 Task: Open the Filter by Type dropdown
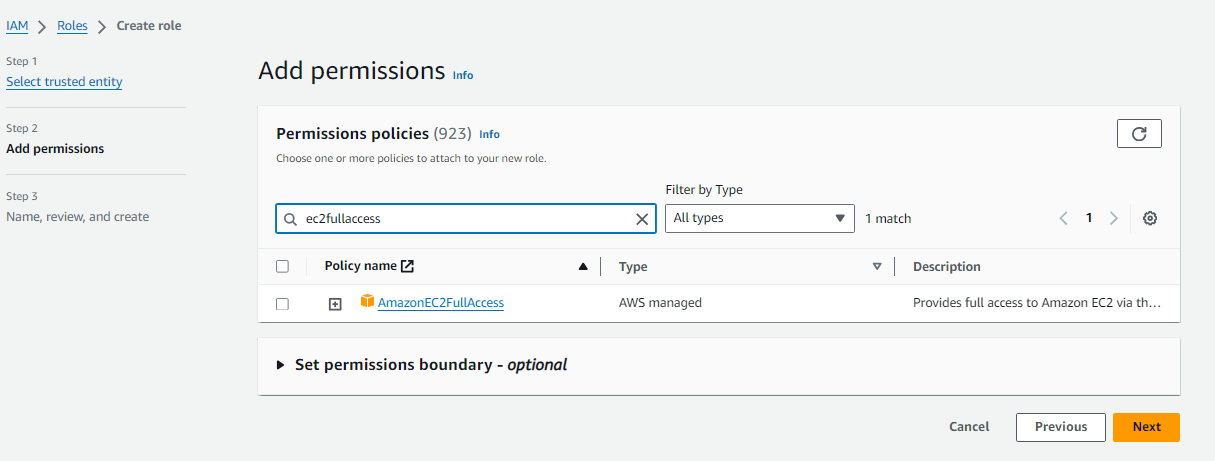[x=760, y=218]
